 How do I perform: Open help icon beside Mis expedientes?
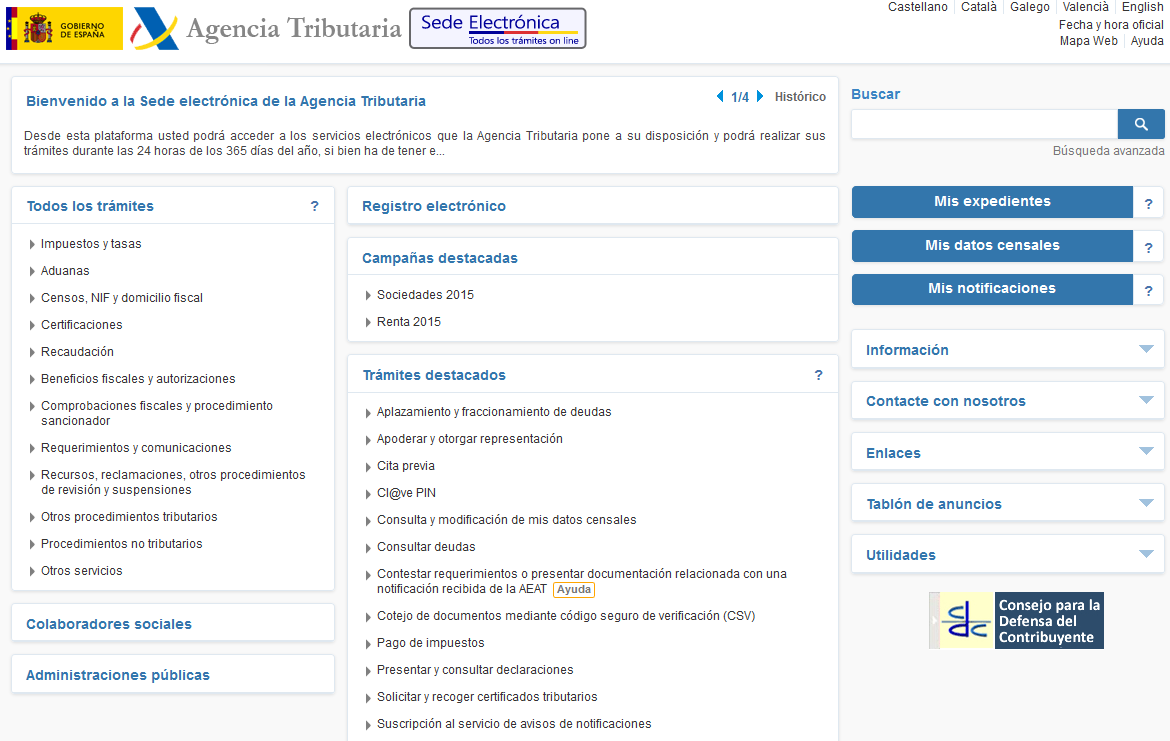pyautogui.click(x=1148, y=203)
